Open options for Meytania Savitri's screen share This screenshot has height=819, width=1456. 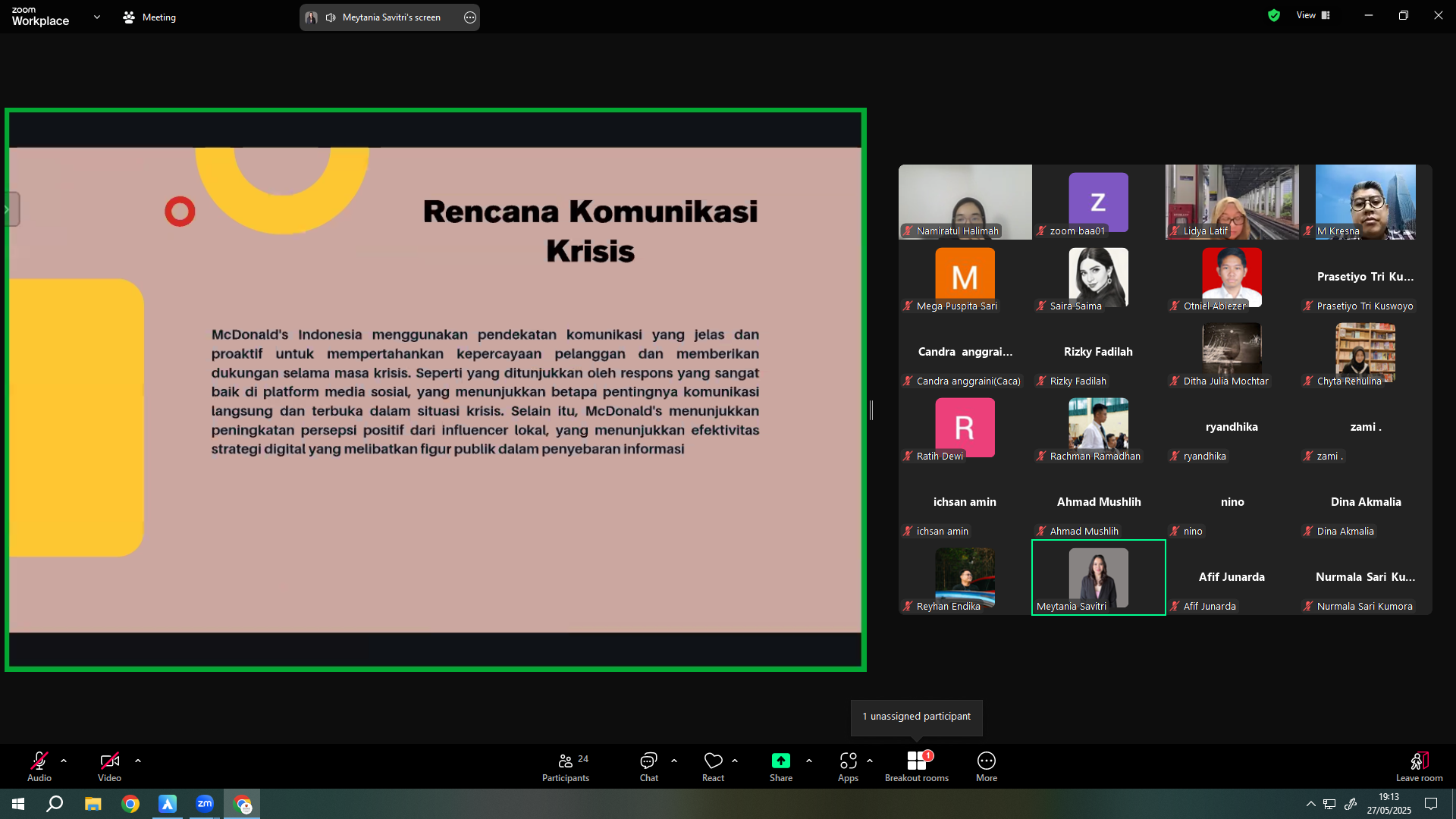pyautogui.click(x=470, y=17)
